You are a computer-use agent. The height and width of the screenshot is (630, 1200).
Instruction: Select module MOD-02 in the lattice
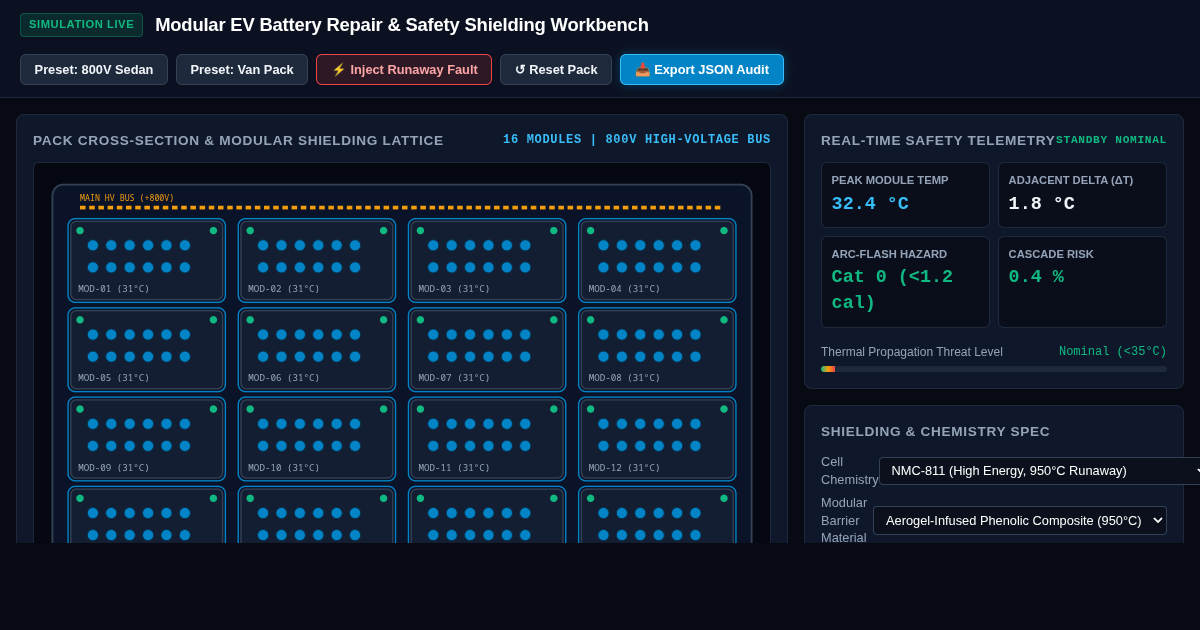click(x=317, y=260)
